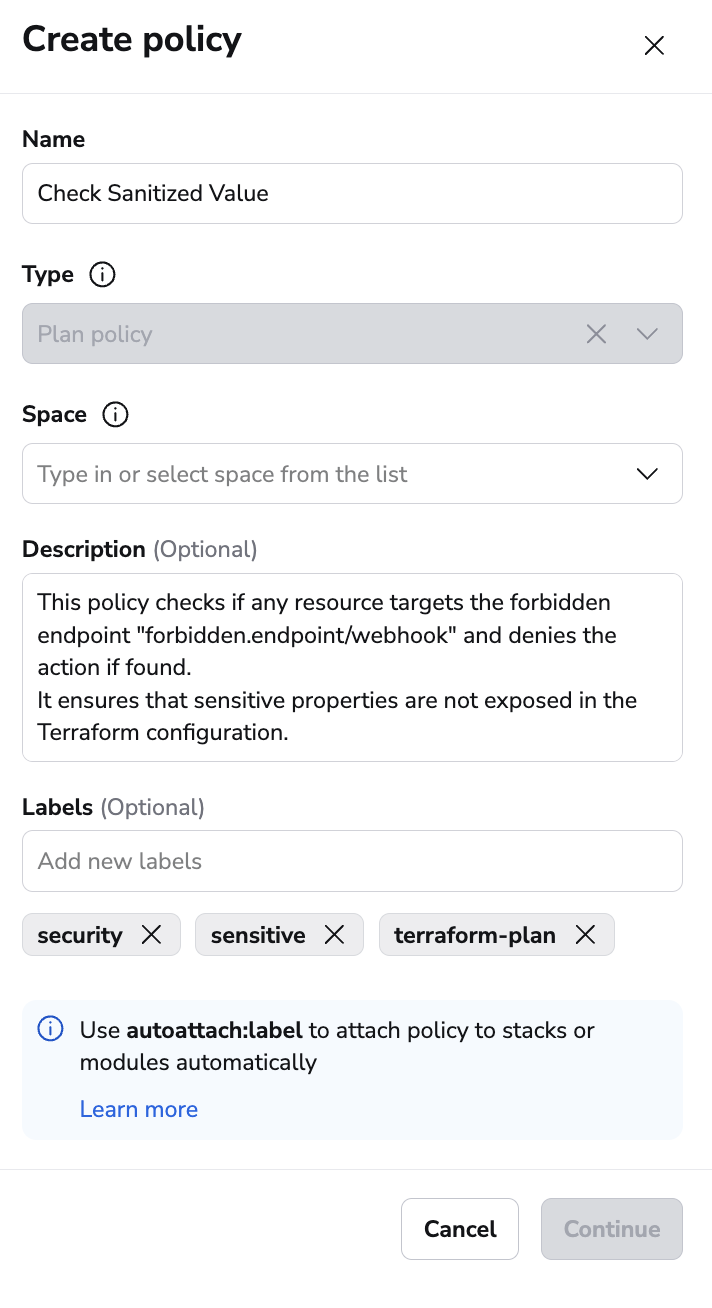Click the info icon in the autoattach banner

pos(50,1028)
